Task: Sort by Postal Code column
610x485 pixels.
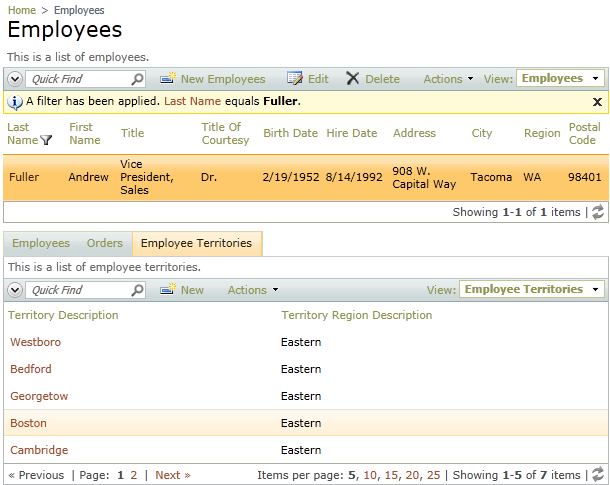Action: pos(585,133)
